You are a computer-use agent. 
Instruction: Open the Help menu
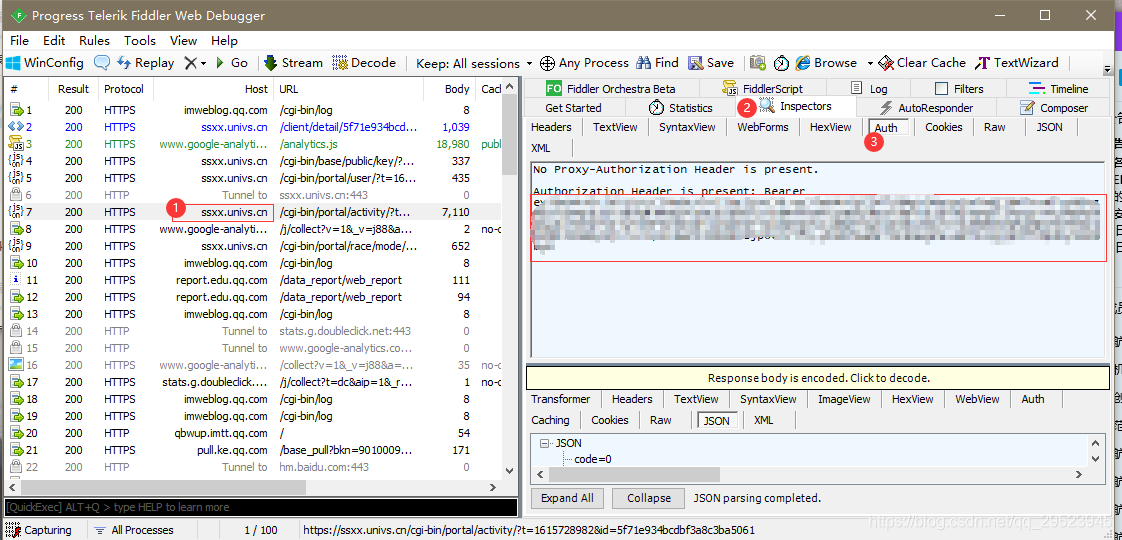224,41
